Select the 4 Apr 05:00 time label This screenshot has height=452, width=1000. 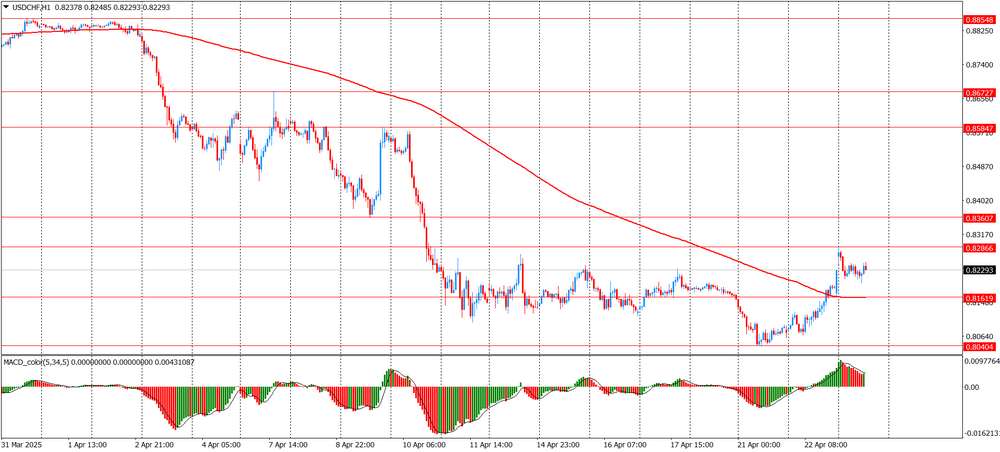pos(223,444)
